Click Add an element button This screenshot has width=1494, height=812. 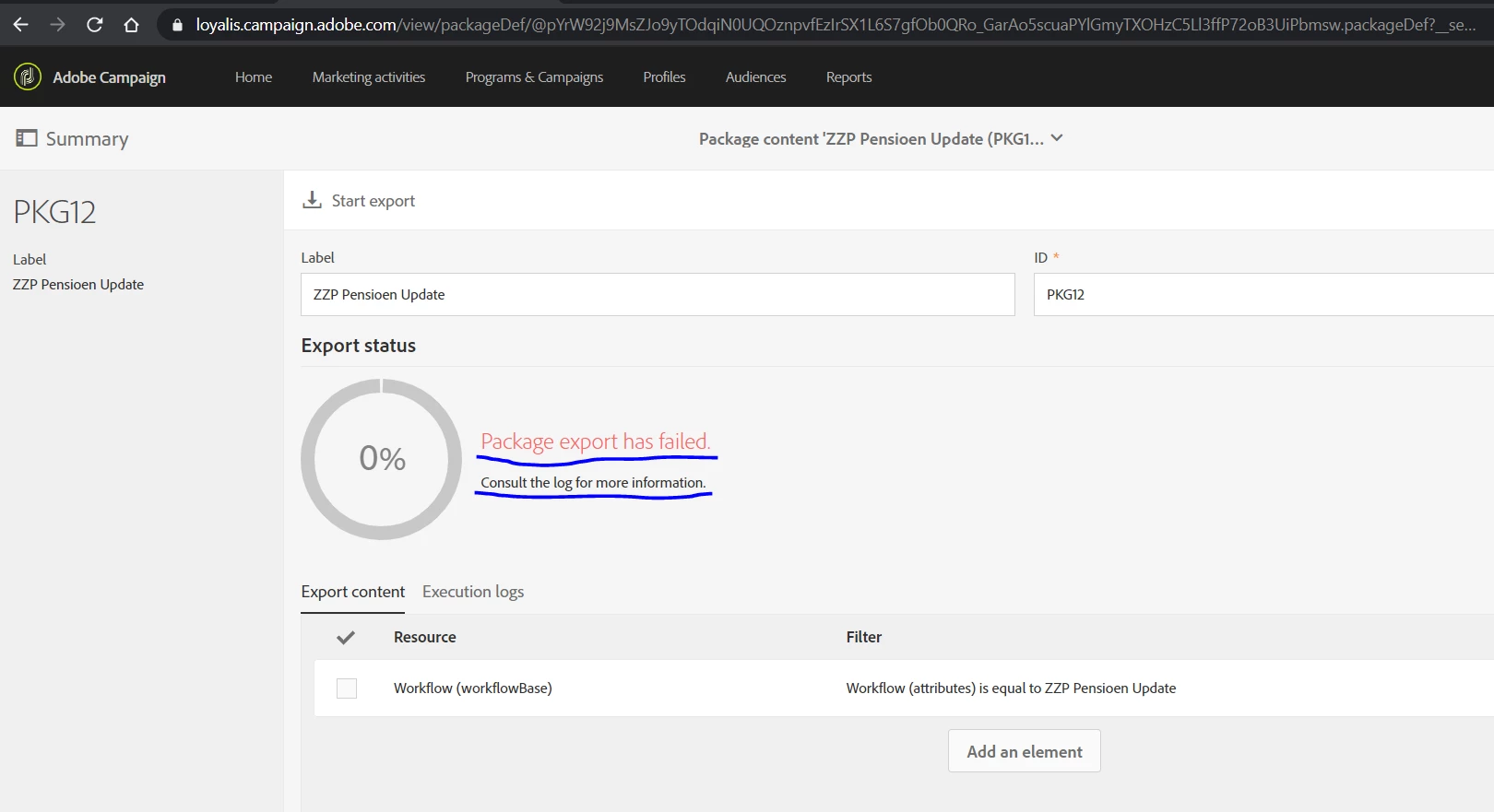coord(1025,751)
